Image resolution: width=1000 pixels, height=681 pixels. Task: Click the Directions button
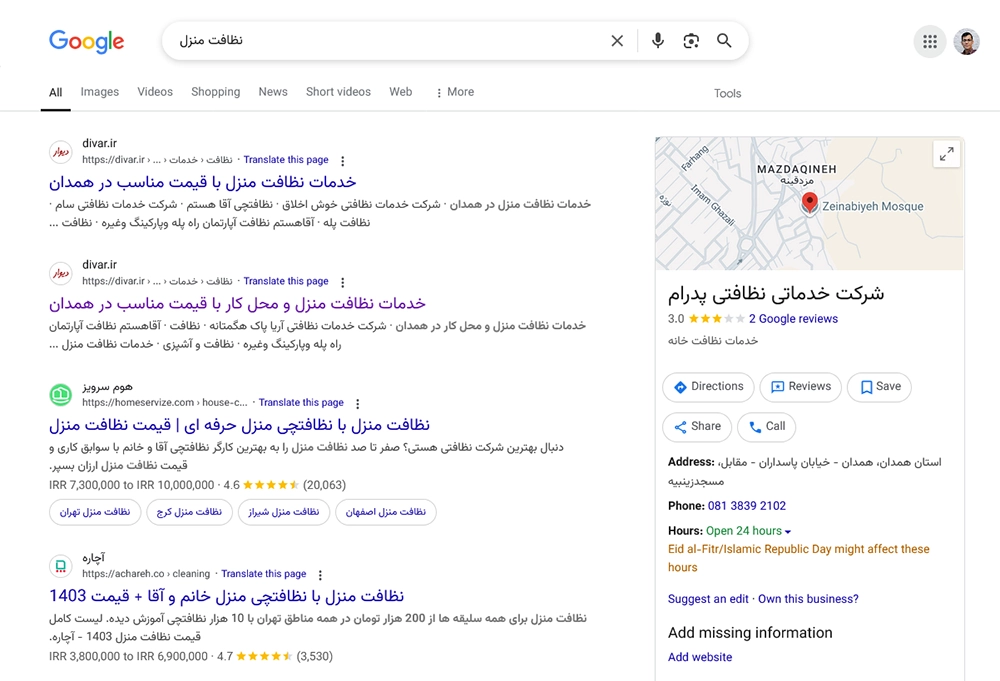[x=708, y=387]
